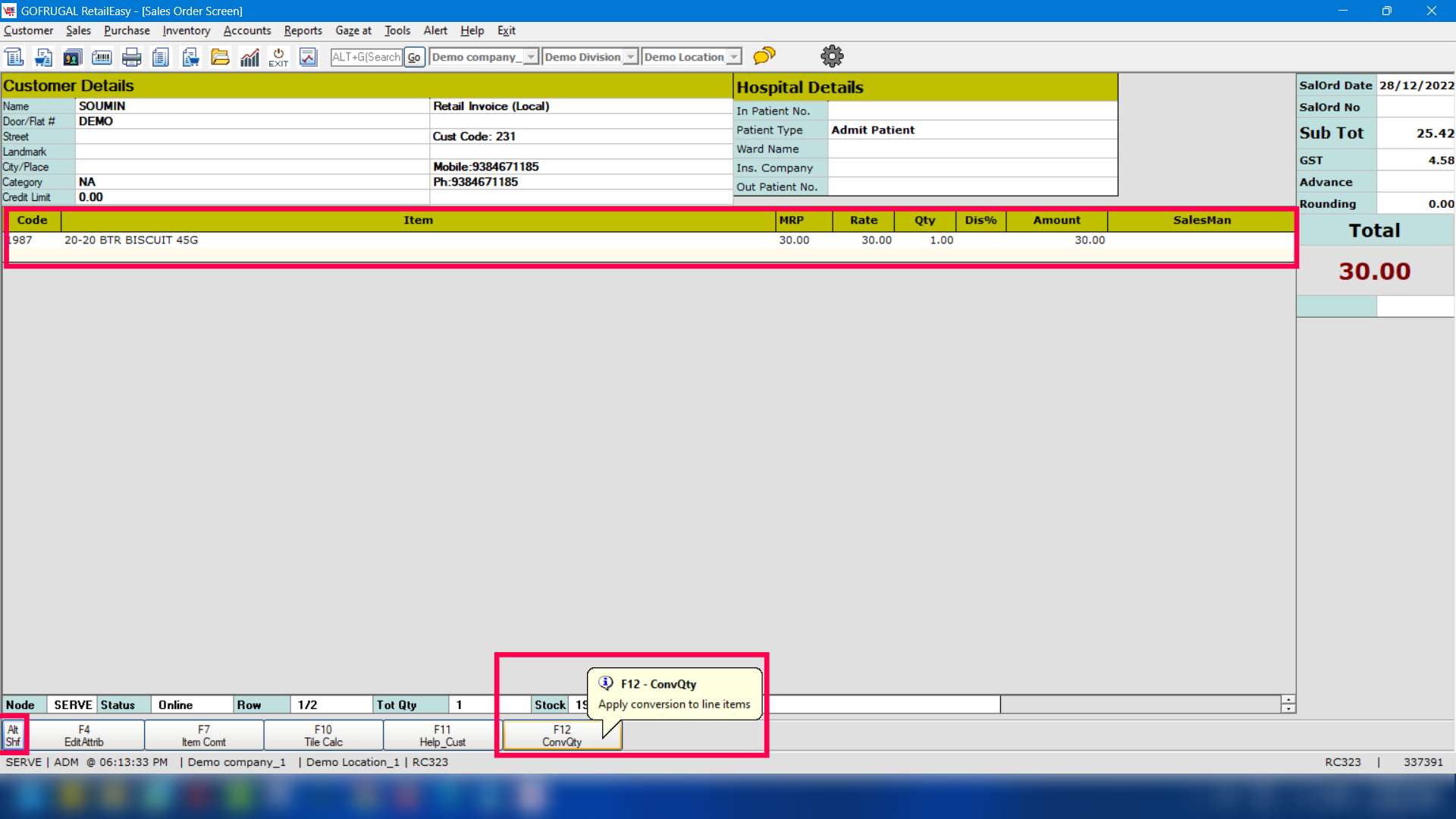Click the ALT+G search input field
The height and width of the screenshot is (819, 1456).
(x=366, y=57)
